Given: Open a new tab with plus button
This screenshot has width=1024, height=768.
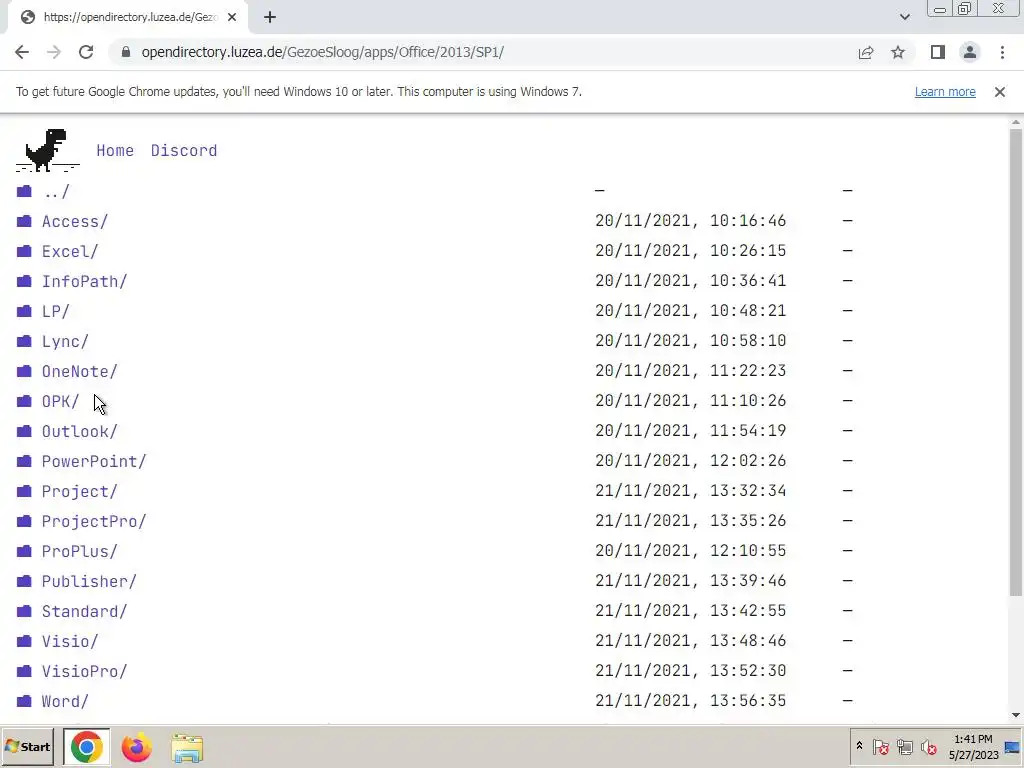Looking at the screenshot, I should click(x=270, y=18).
